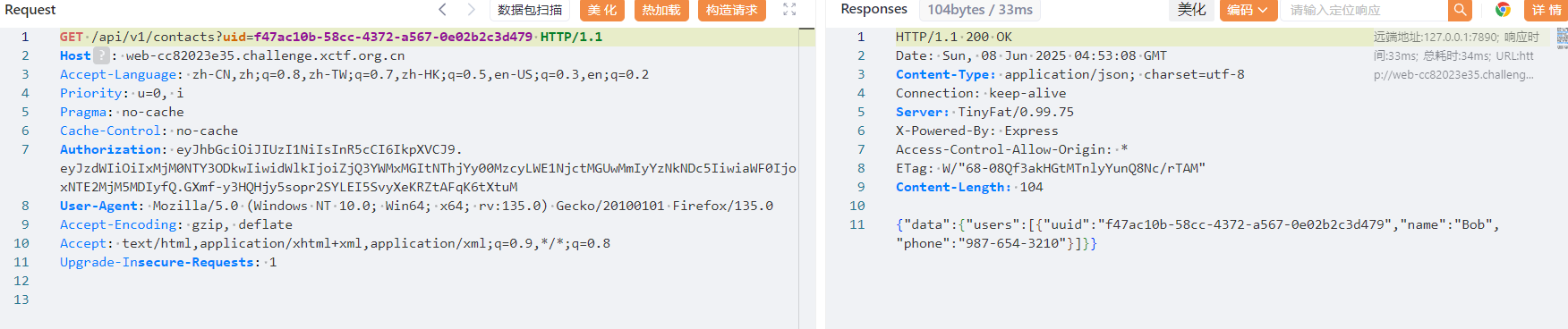The image size is (1568, 329).
Task: Expand the request panel to fullscreen
Action: 789,10
